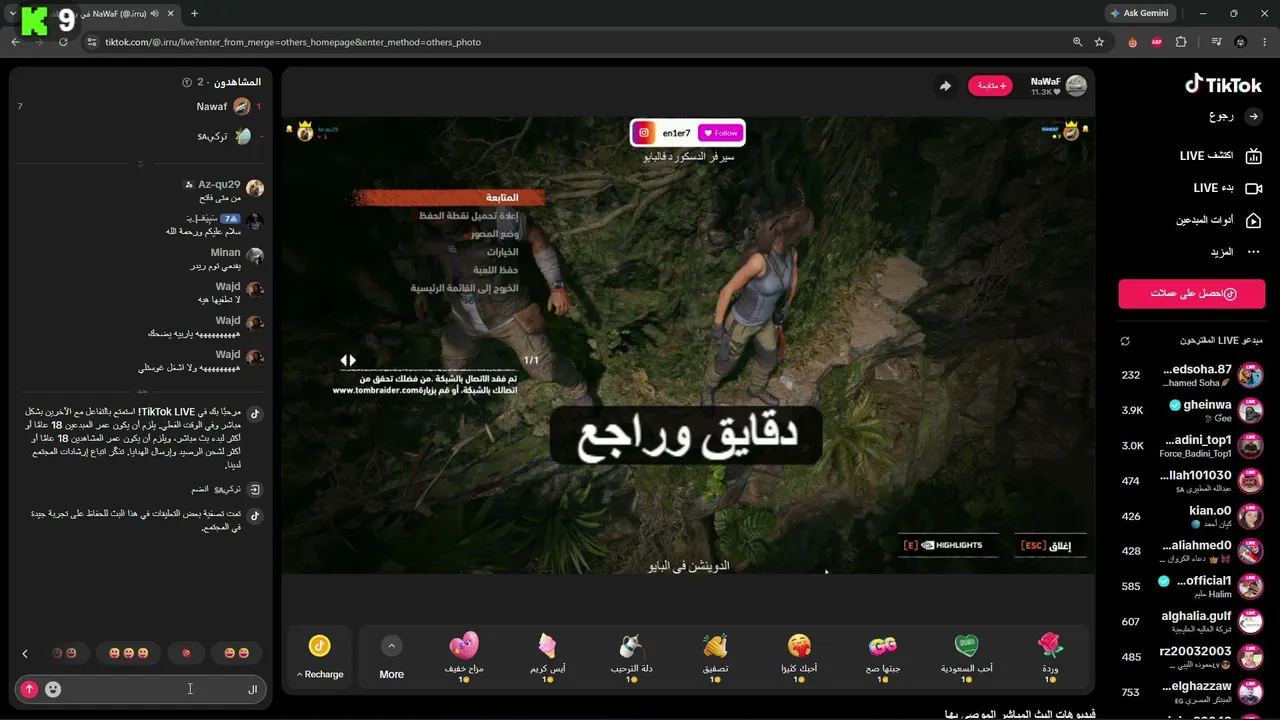This screenshot has width=1280, height=720.
Task: Send the آيس كريم ice cream gift
Action: [x=547, y=656]
